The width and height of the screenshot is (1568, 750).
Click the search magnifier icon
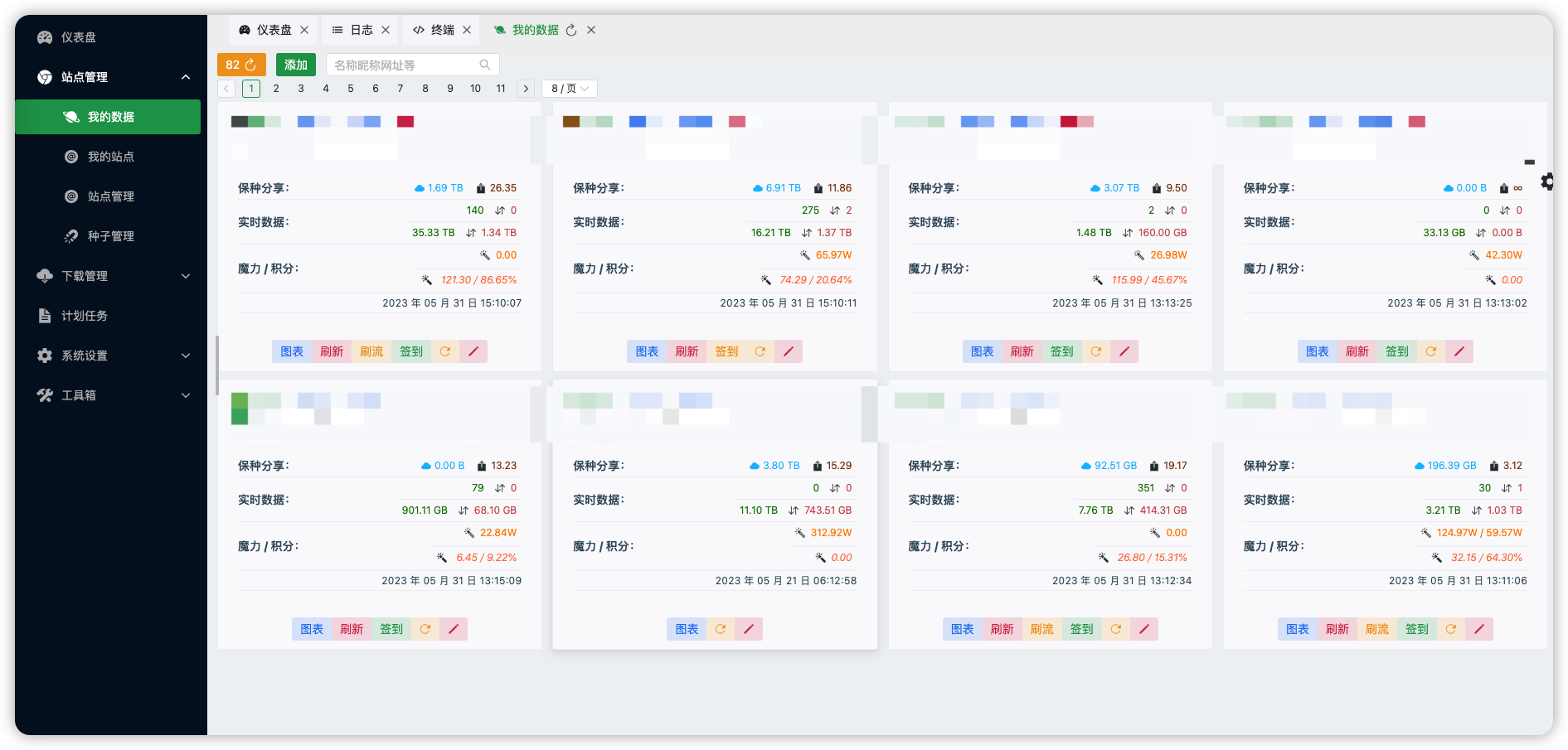485,65
